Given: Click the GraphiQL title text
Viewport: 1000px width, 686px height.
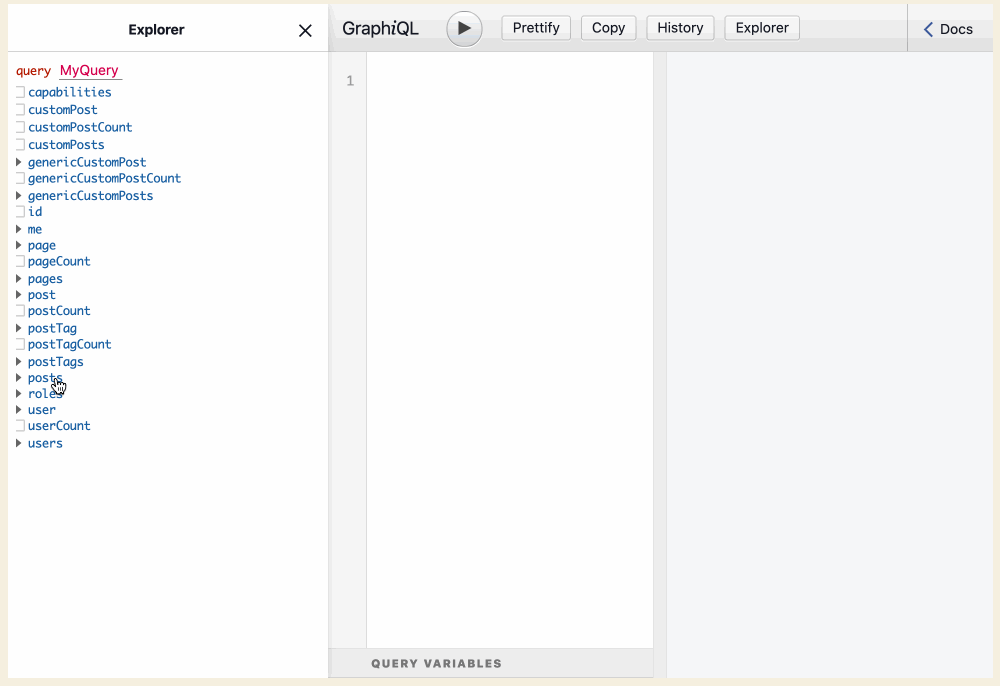Looking at the screenshot, I should 381,29.
